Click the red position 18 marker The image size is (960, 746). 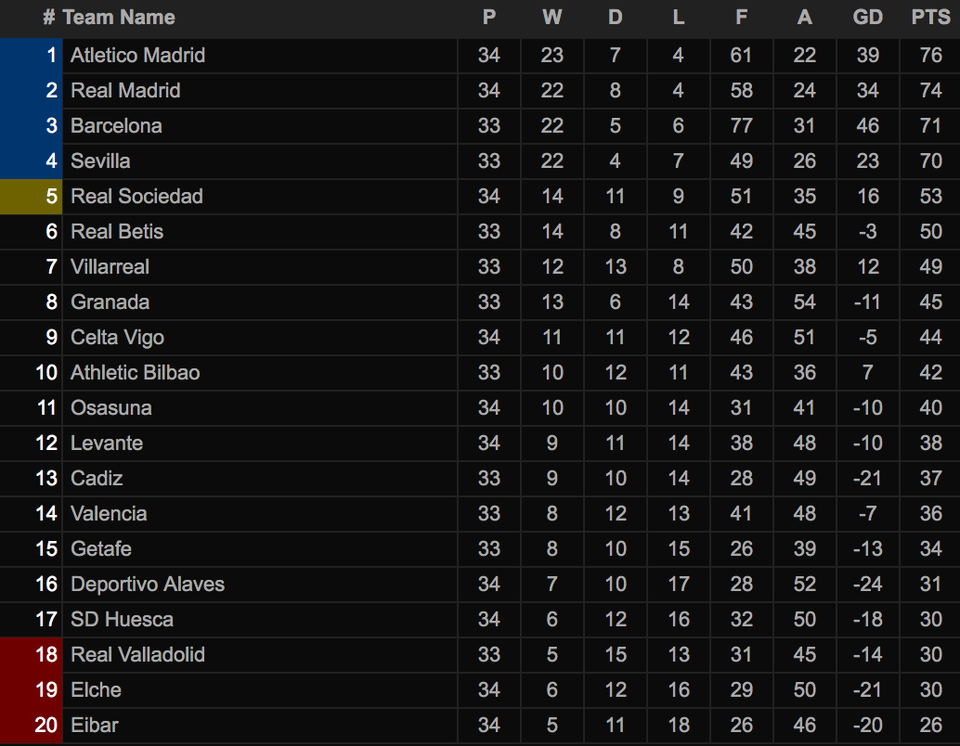[31, 655]
